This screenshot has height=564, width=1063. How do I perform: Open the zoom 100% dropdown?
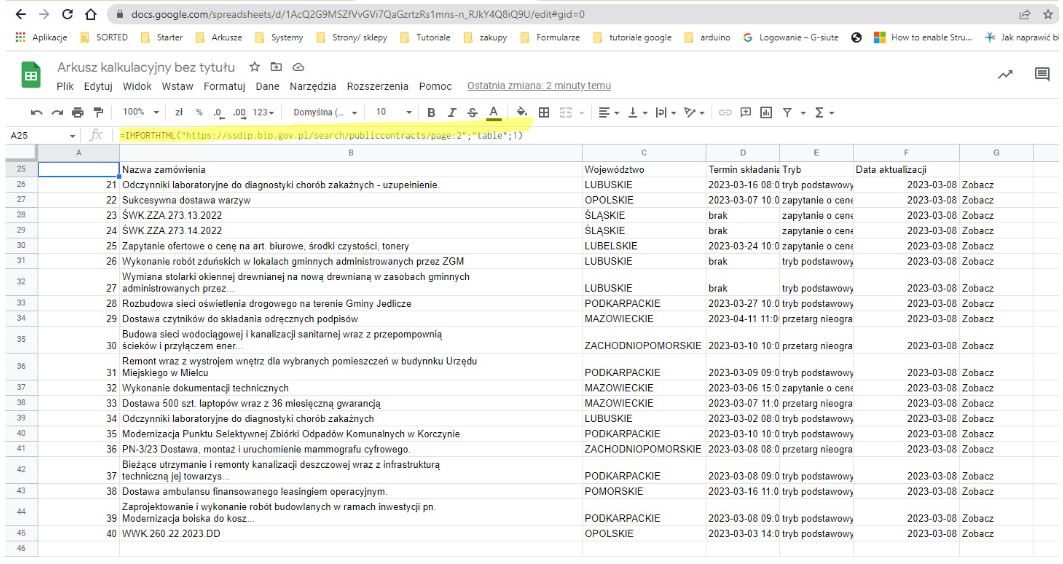pyautogui.click(x=140, y=112)
